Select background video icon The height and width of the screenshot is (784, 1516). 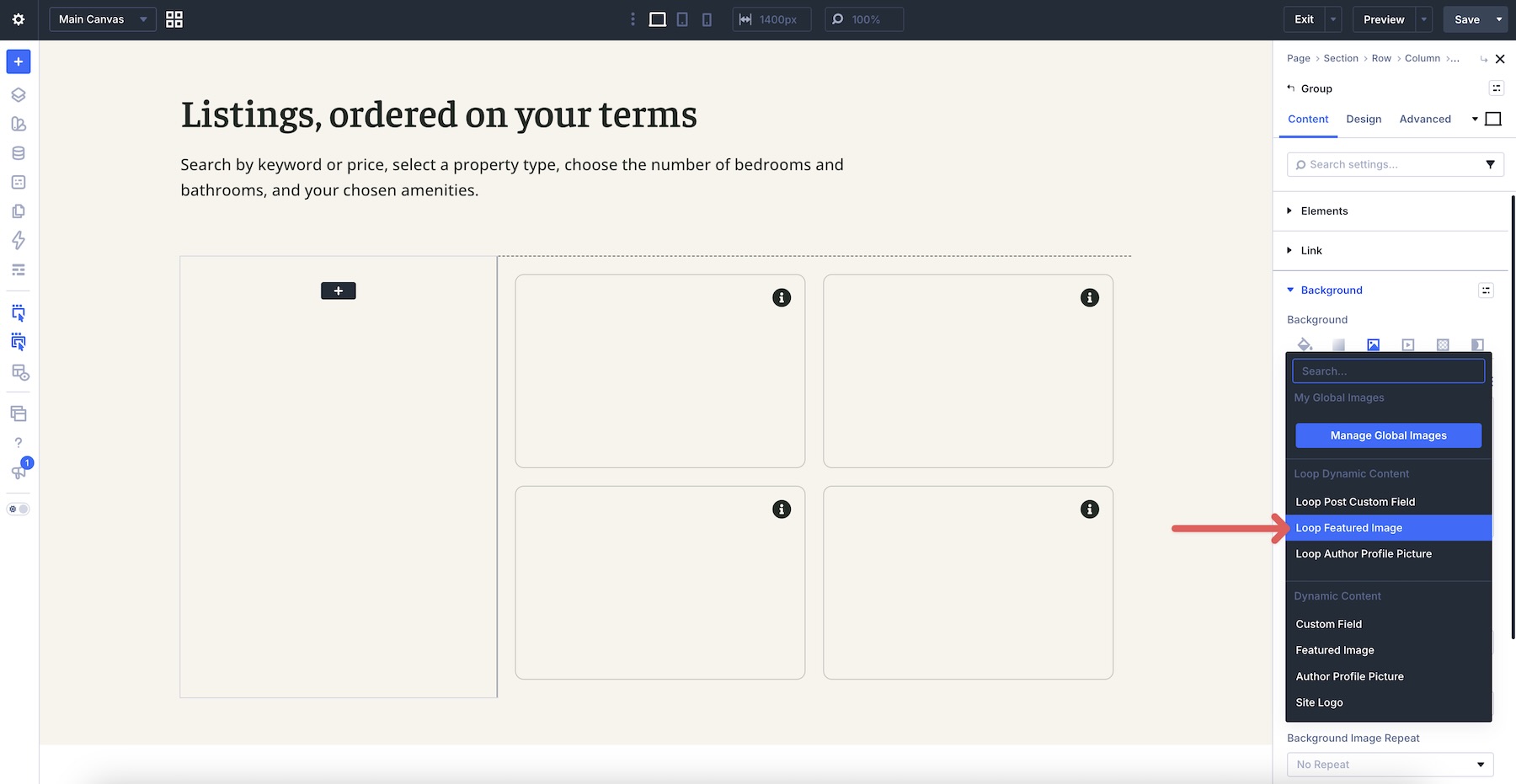(1408, 344)
